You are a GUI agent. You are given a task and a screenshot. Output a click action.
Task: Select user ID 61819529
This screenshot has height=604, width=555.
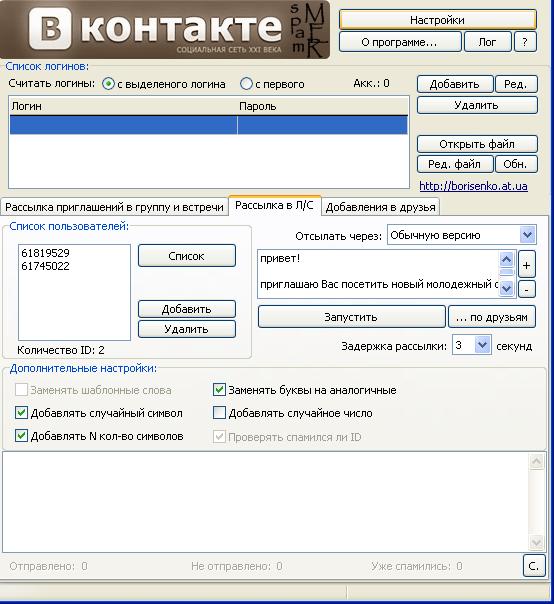coord(45,253)
